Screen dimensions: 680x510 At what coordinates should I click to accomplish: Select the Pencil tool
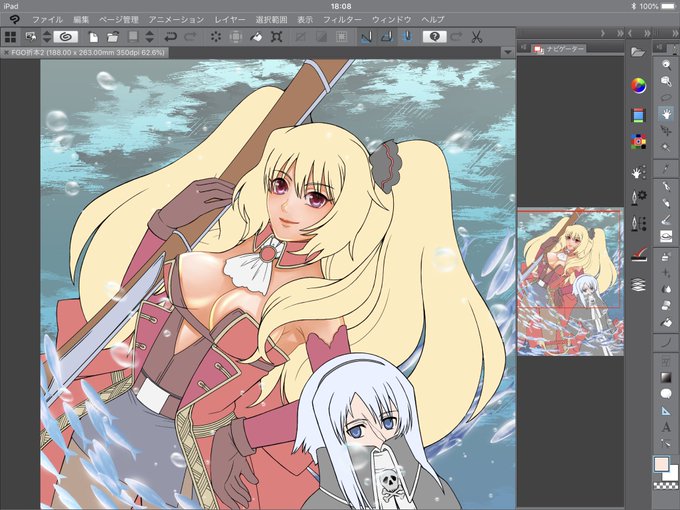click(x=666, y=203)
